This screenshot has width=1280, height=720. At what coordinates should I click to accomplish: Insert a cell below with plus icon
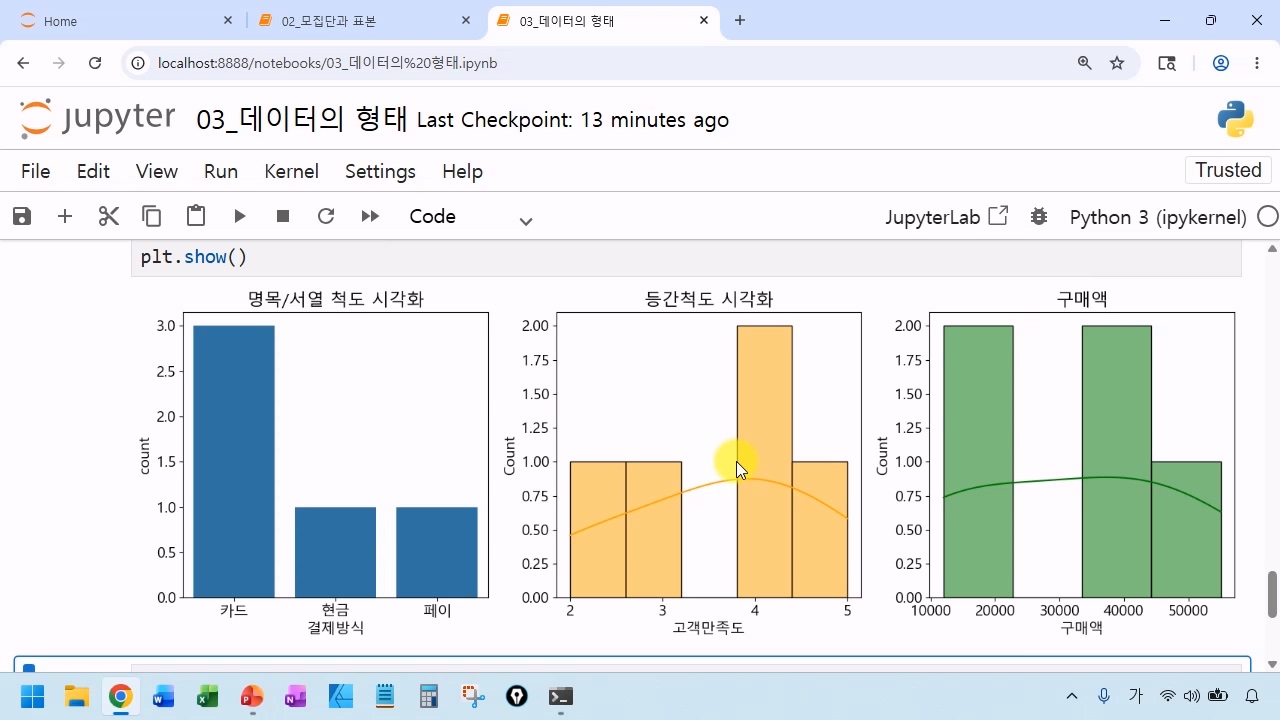[65, 216]
